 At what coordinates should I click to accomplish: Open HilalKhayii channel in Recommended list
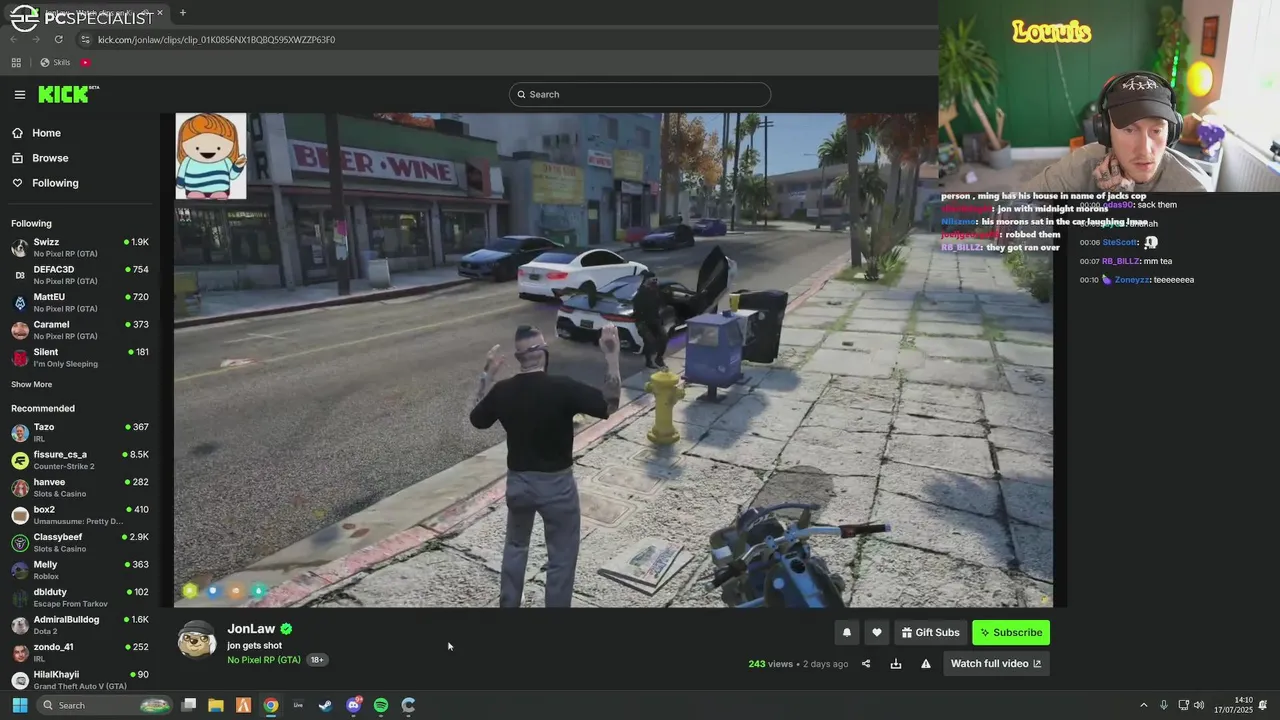click(80, 680)
